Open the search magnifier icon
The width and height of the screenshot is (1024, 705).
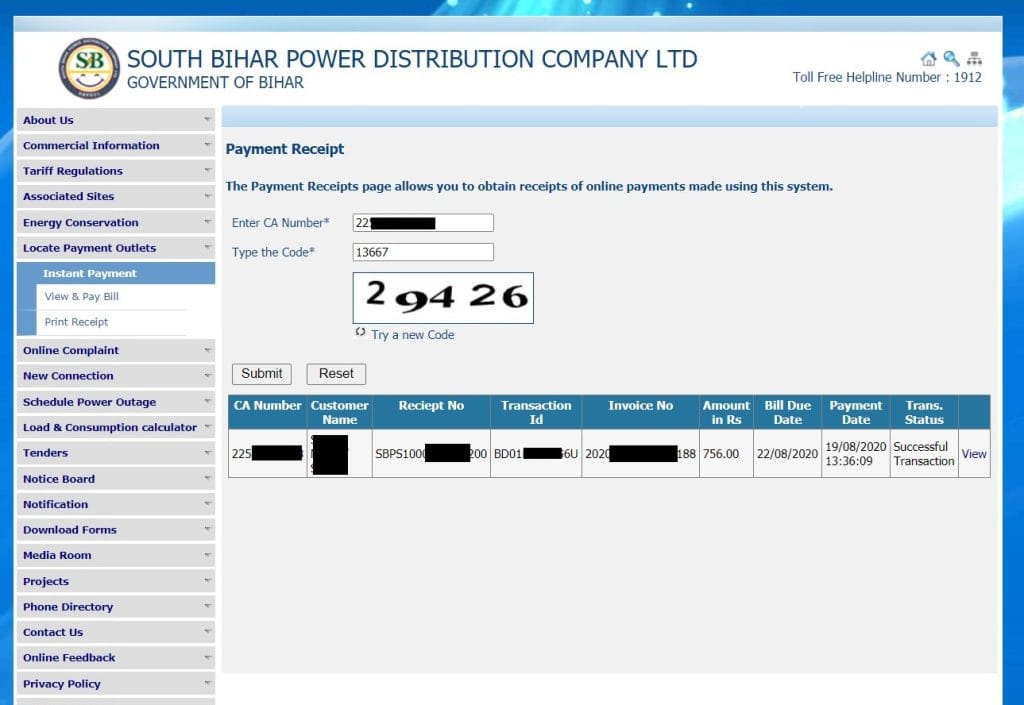(949, 58)
